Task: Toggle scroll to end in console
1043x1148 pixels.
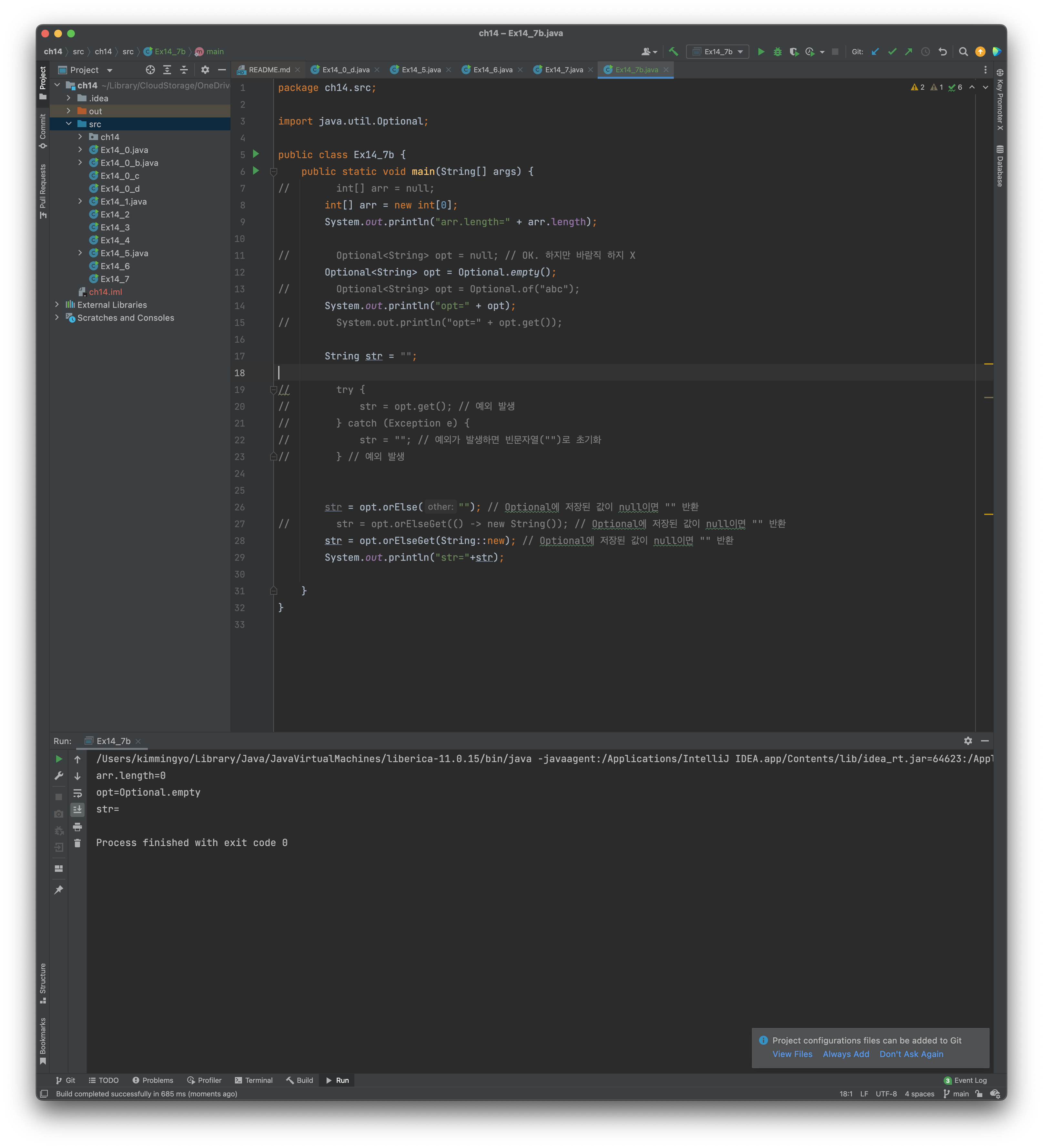Action: pyautogui.click(x=77, y=809)
